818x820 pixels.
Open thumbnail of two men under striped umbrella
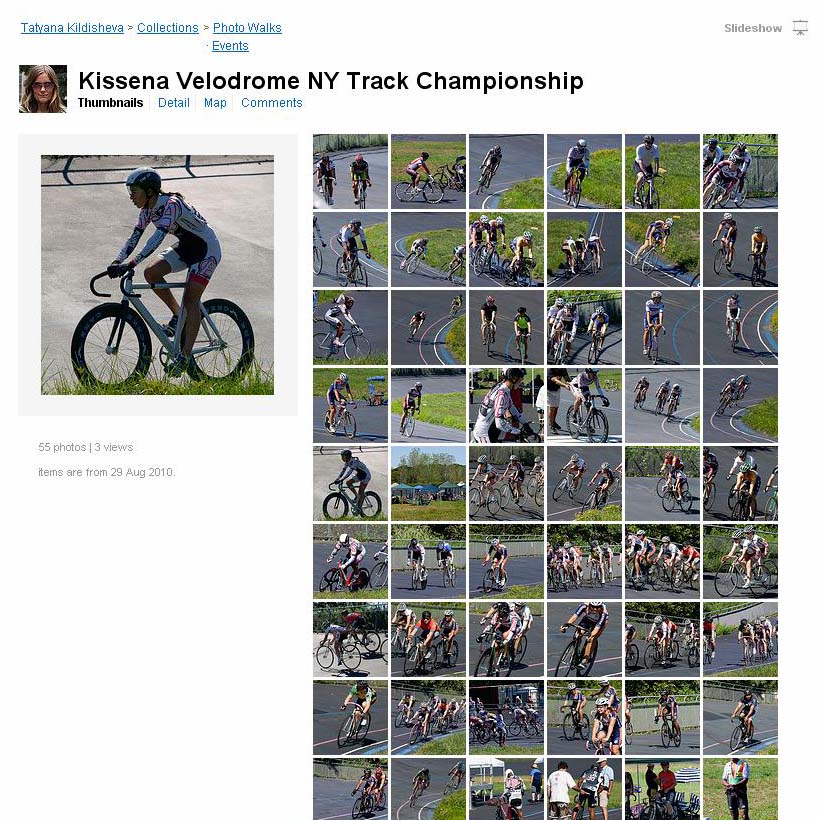point(662,789)
